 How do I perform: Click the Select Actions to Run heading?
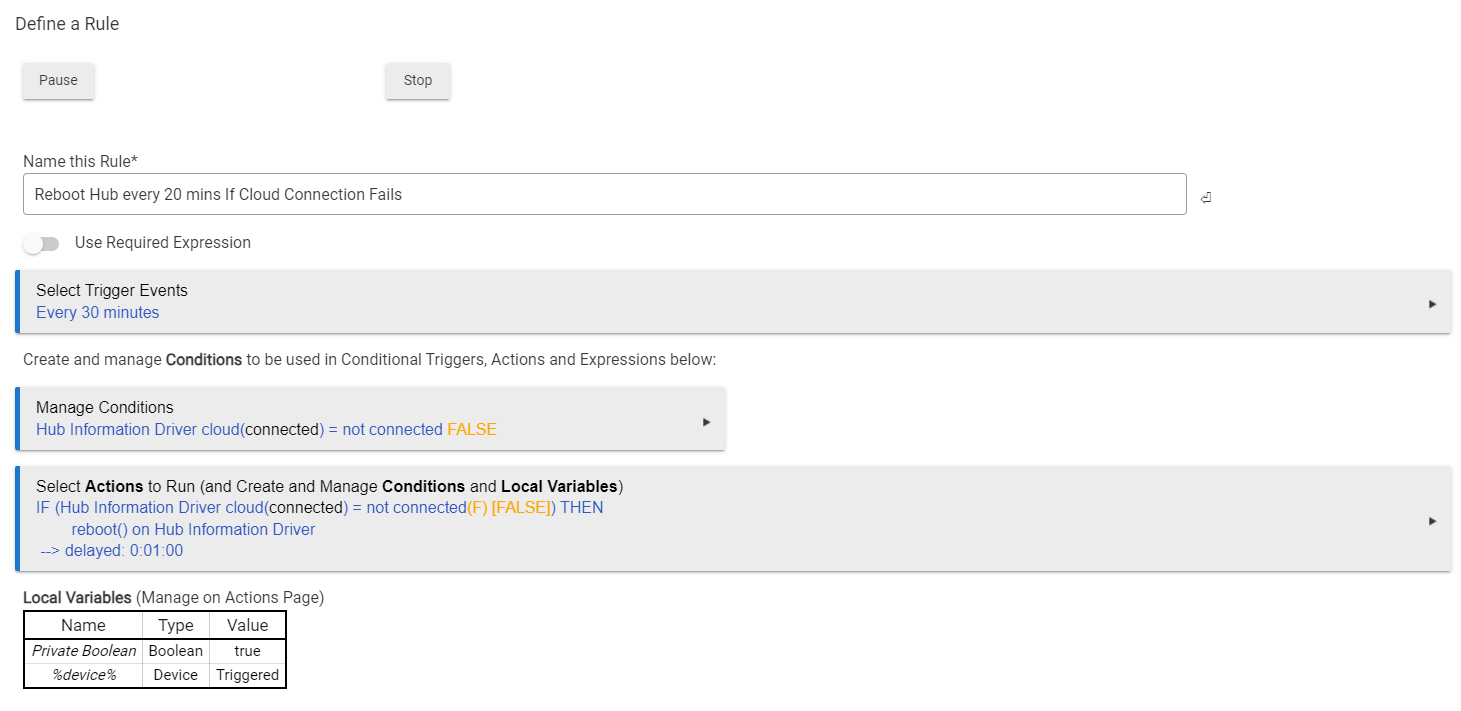[x=330, y=487]
